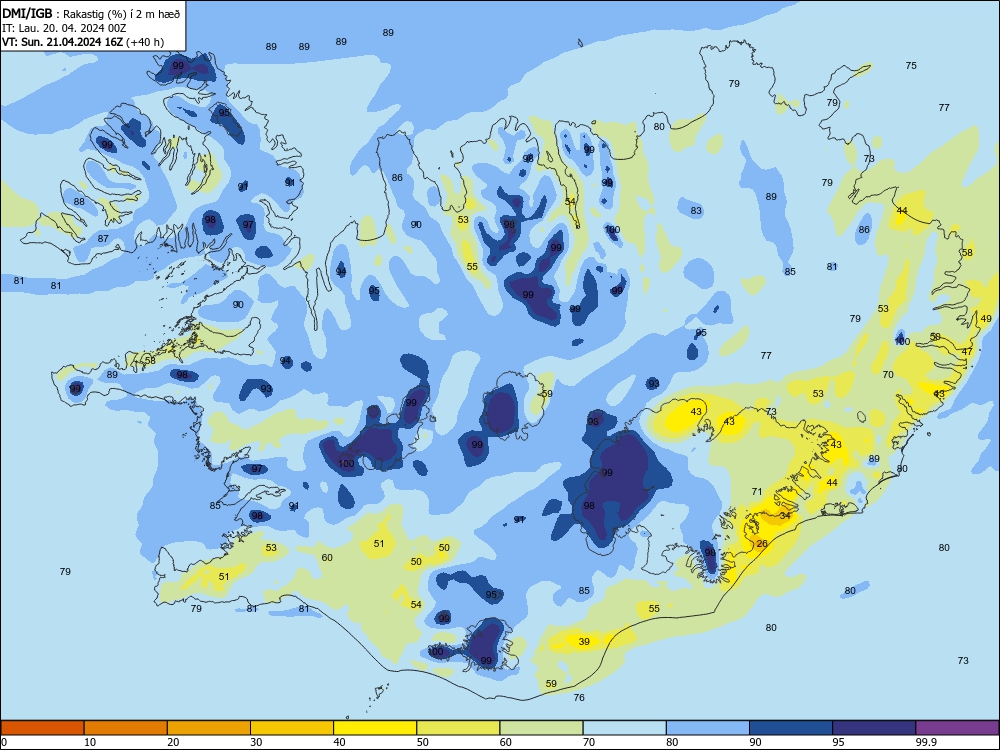The height and width of the screenshot is (750, 1000).
Task: Click the '10' legend tick label
Action: pyautogui.click(x=90, y=742)
